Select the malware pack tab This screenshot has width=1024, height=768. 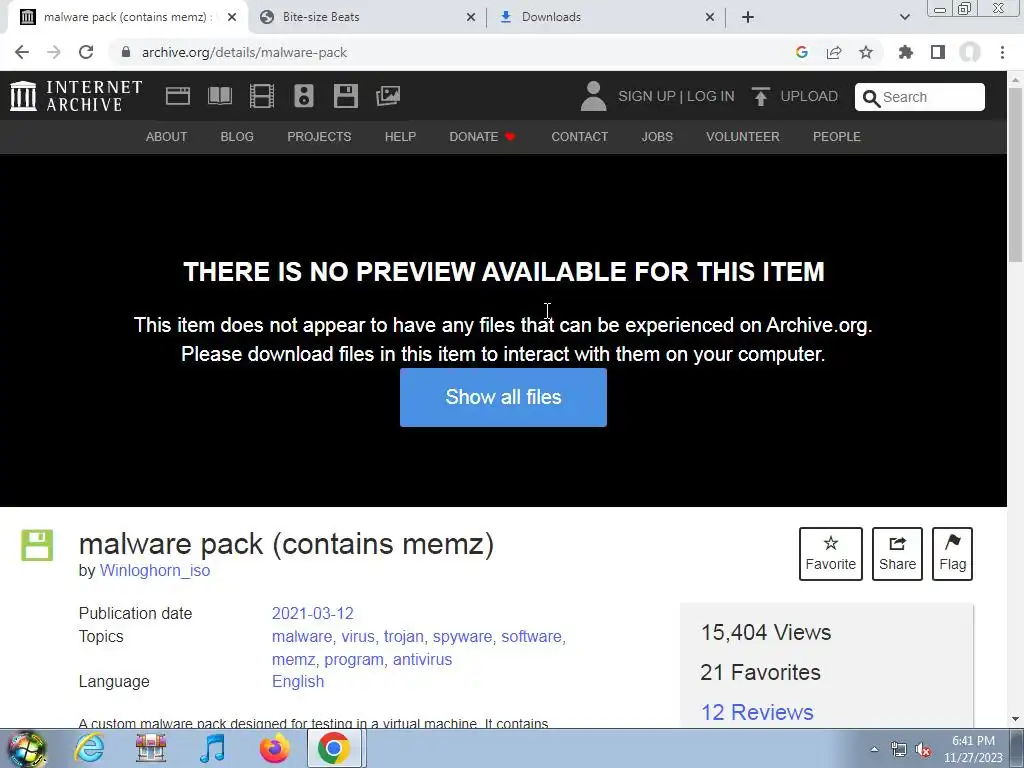[128, 17]
